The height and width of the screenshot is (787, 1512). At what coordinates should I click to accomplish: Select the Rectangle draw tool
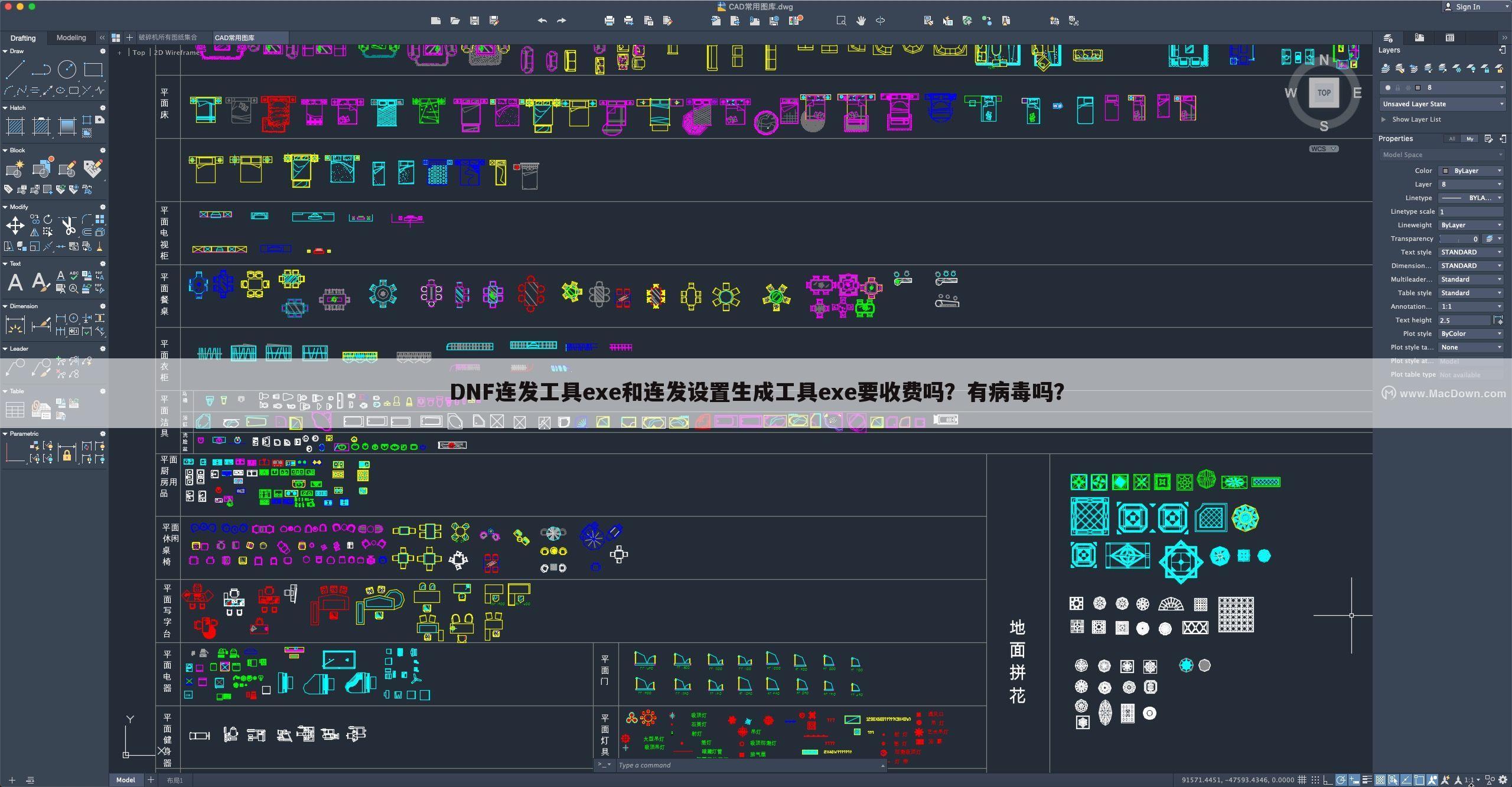pos(93,70)
